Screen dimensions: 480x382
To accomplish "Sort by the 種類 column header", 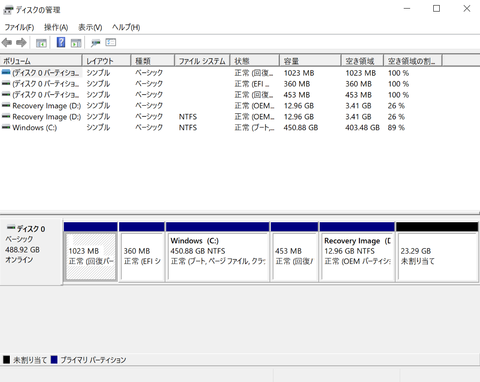I will 153,61.
